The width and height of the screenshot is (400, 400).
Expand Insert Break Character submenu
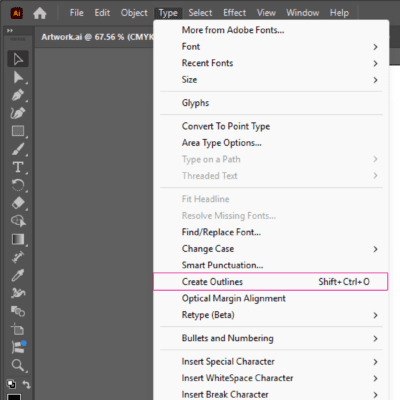(271, 394)
